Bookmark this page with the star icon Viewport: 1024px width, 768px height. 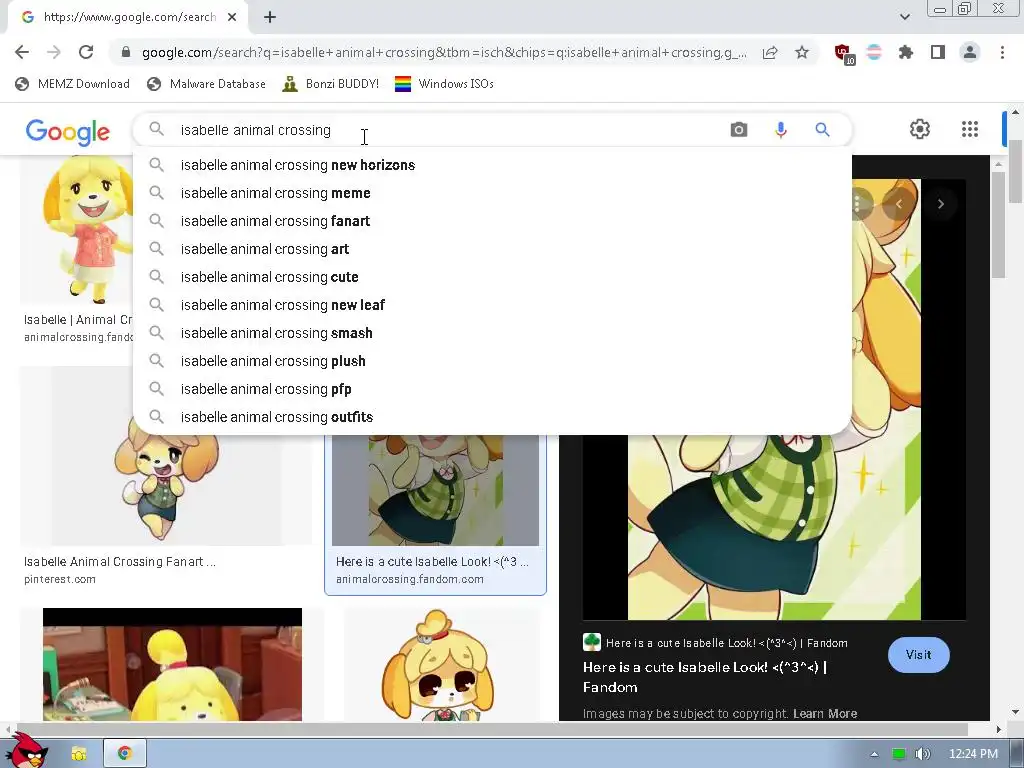pyautogui.click(x=802, y=52)
